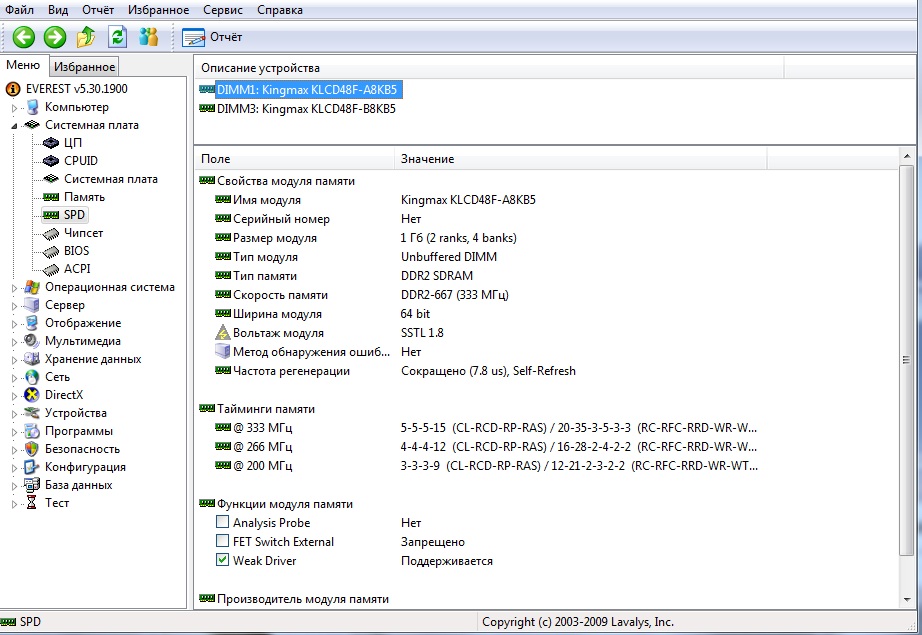Open the Справка menu
This screenshot has width=922, height=635.
pyautogui.click(x=280, y=10)
